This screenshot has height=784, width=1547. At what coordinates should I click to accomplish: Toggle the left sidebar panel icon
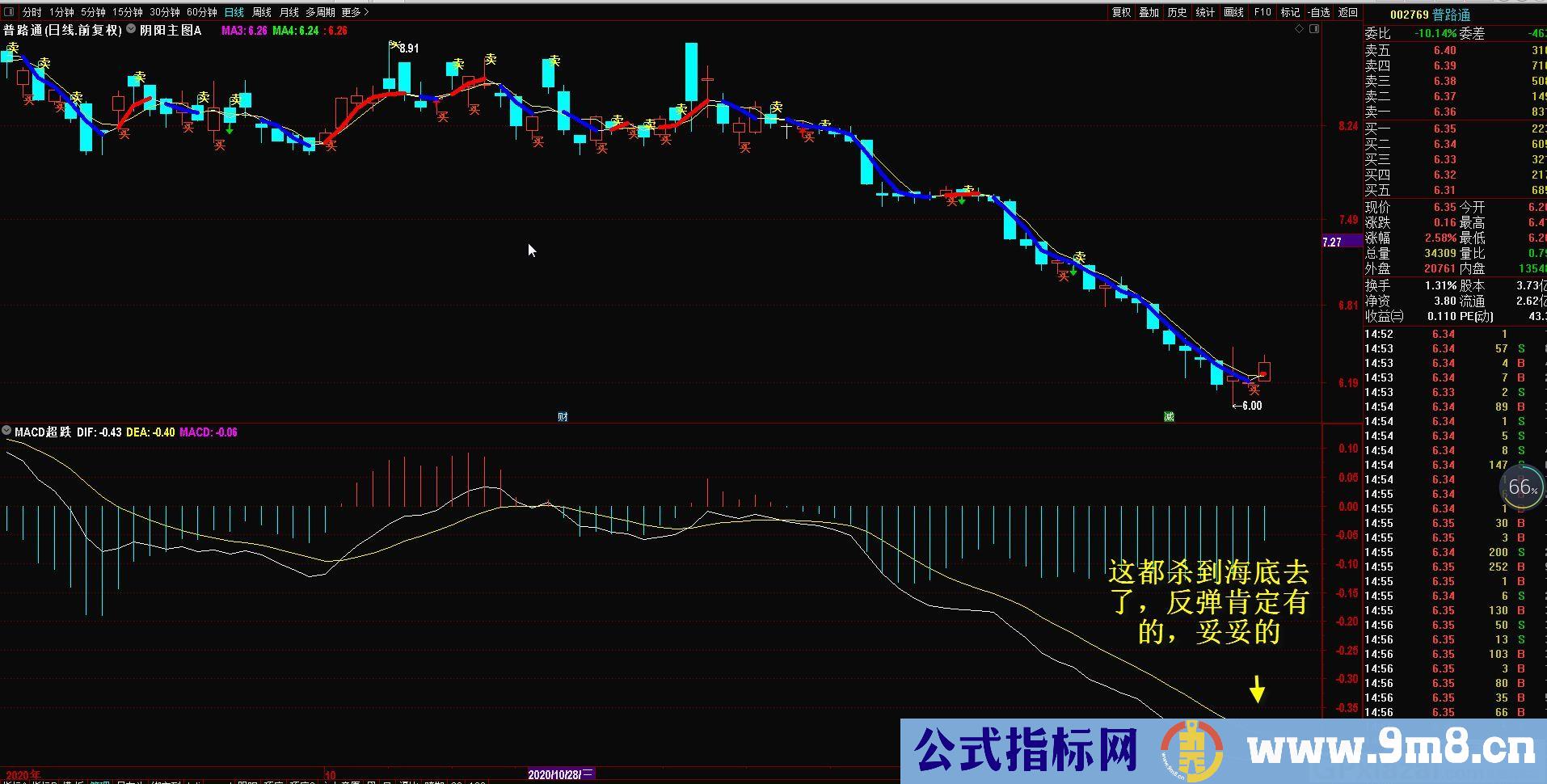pos(9,12)
